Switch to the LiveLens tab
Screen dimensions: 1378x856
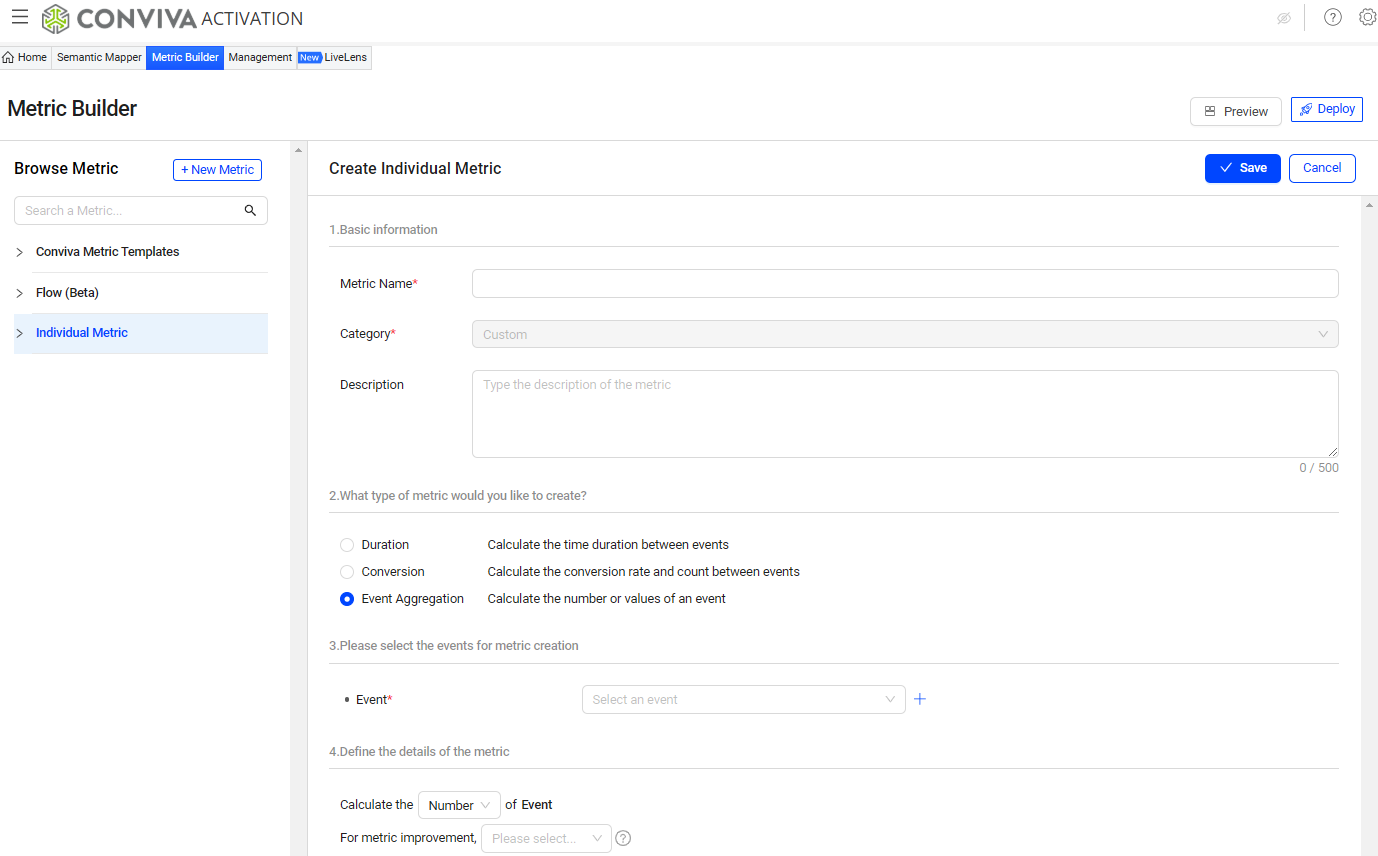coord(334,58)
